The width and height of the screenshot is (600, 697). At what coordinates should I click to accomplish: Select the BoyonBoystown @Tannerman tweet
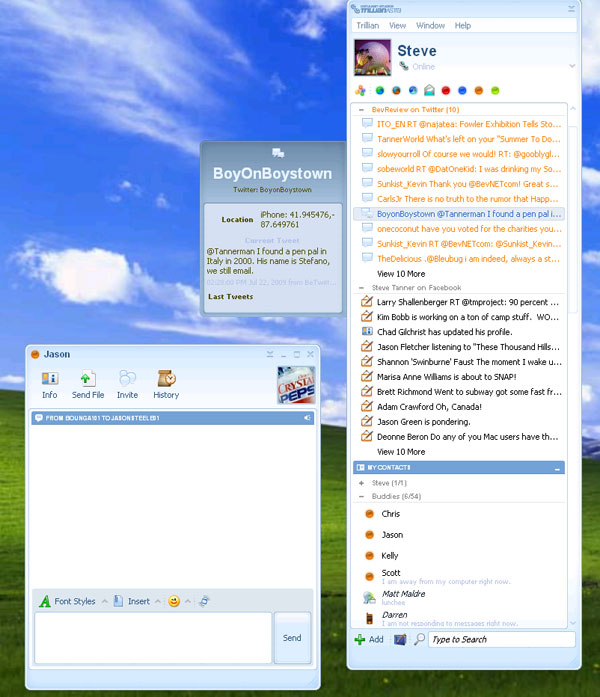pos(459,214)
